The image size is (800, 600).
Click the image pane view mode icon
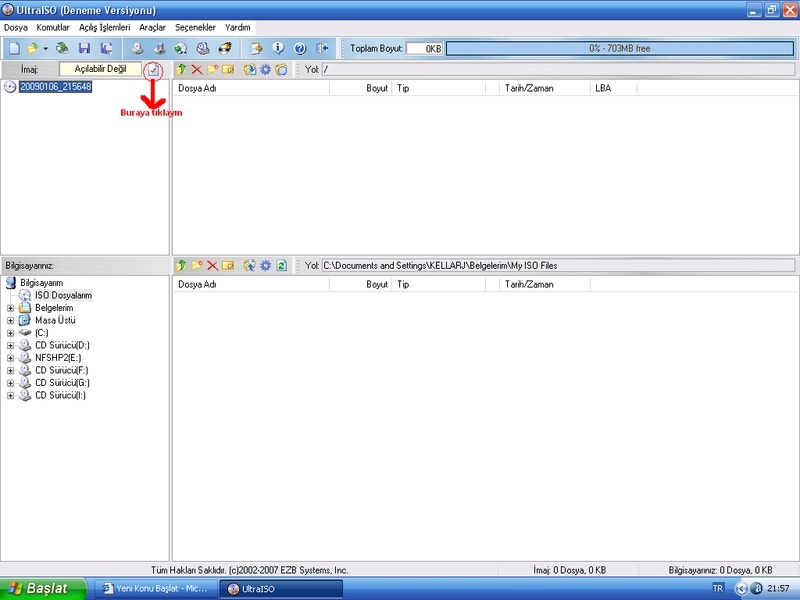[281, 69]
